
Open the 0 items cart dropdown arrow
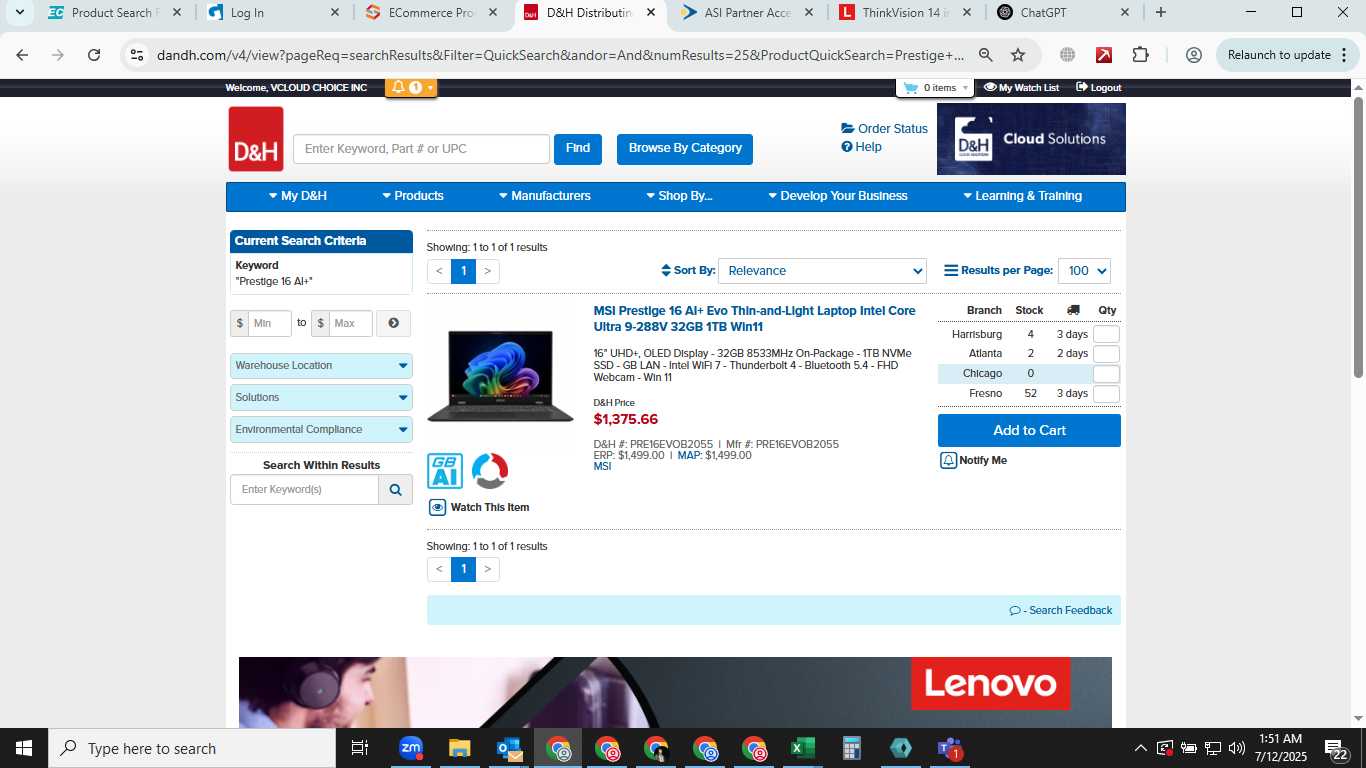pos(965,88)
